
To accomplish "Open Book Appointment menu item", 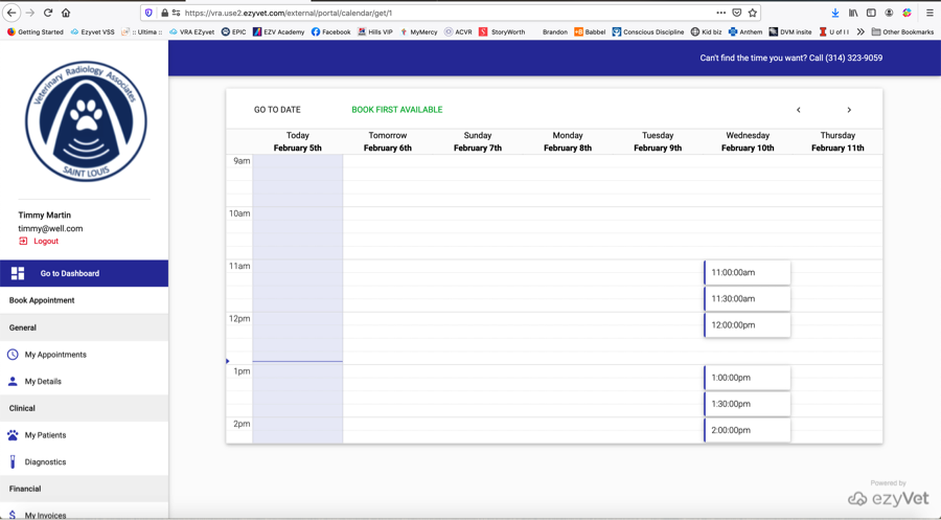I will point(42,300).
